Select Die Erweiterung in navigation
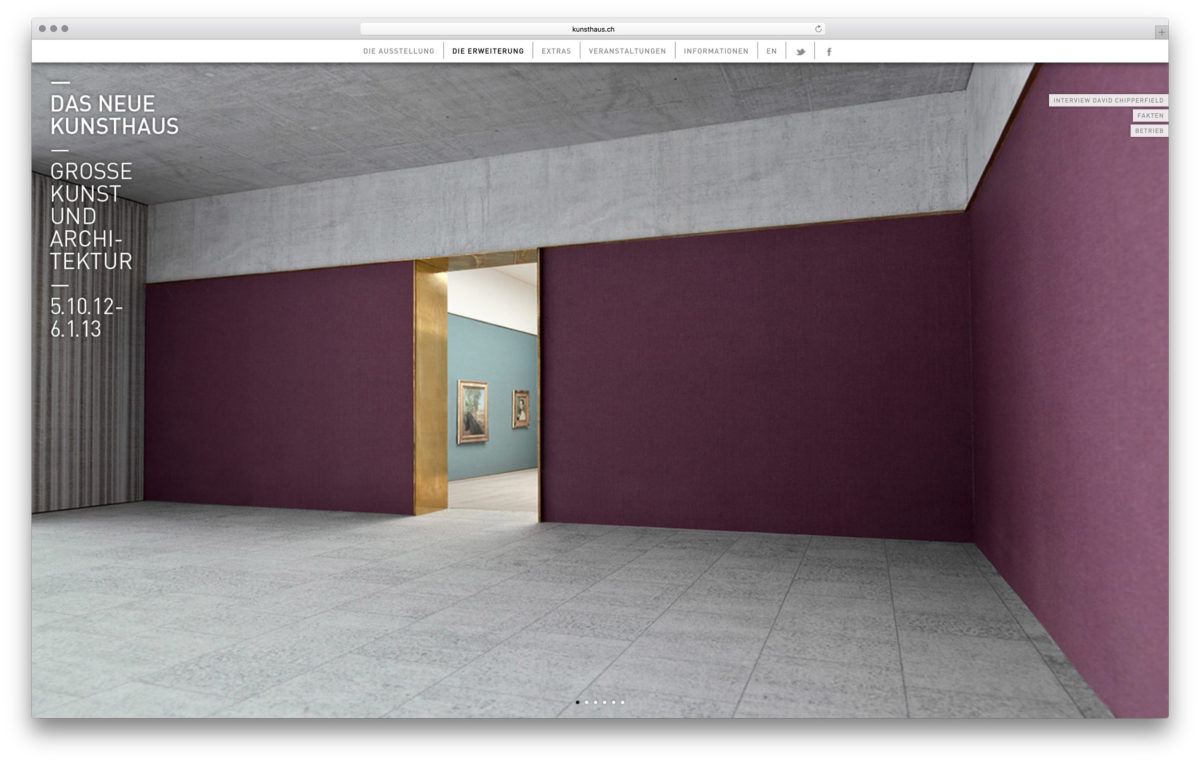Screen dimensions: 1200x763 coord(488,51)
